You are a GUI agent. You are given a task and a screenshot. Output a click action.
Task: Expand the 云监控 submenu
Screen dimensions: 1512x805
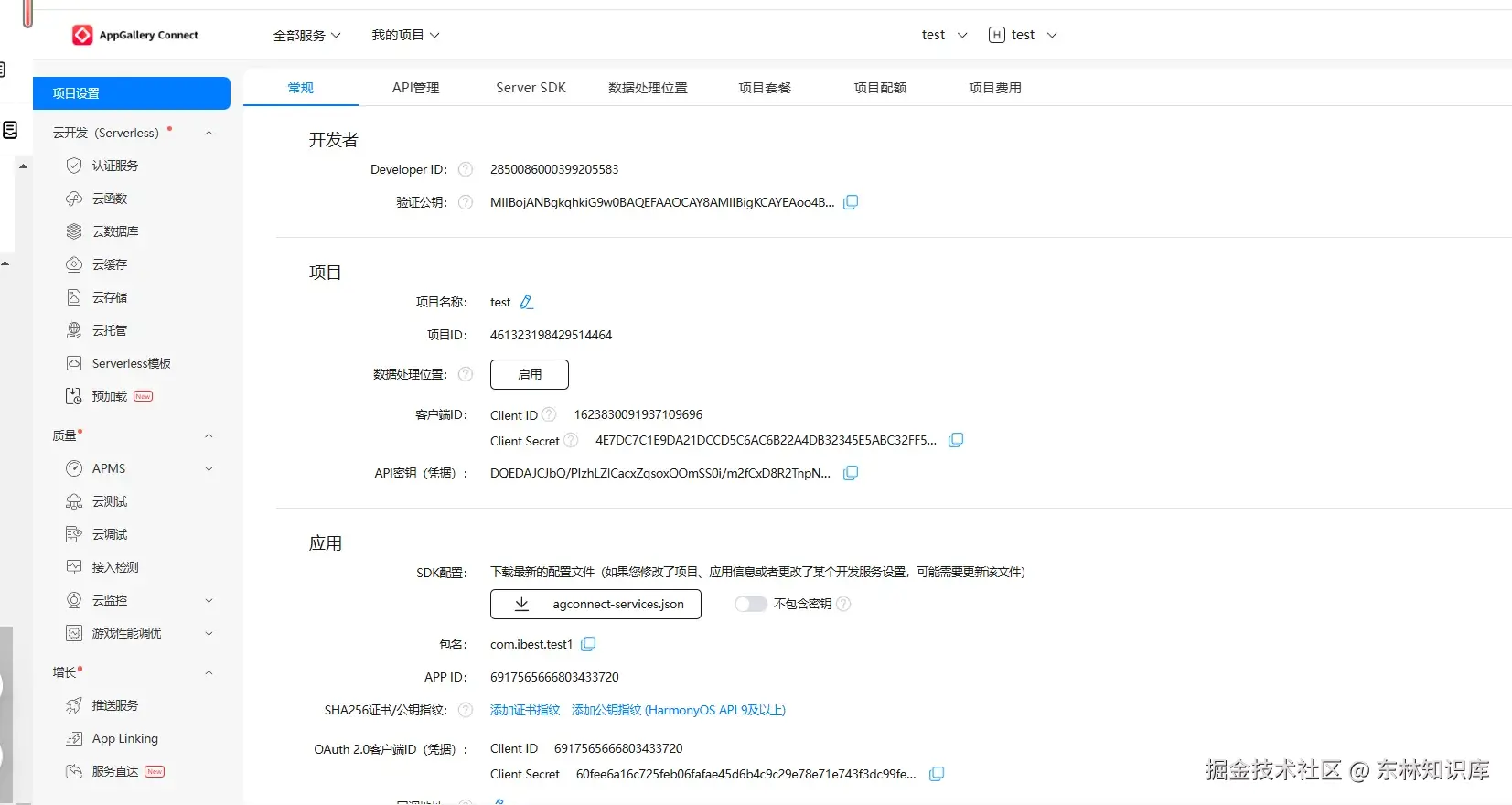pos(209,600)
